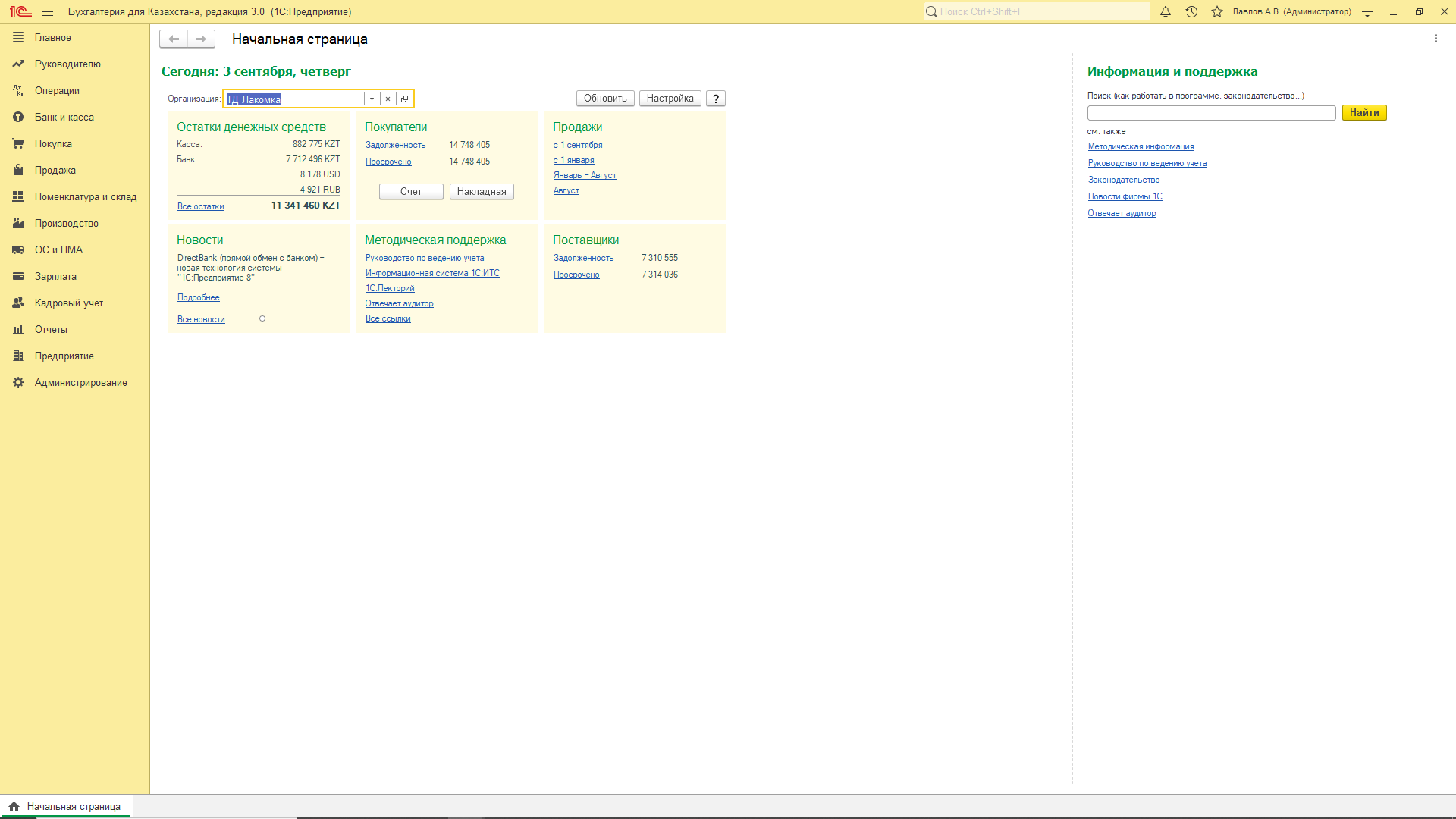Click the back navigation arrow
Image resolution: width=1456 pixels, height=819 pixels.
click(x=174, y=39)
